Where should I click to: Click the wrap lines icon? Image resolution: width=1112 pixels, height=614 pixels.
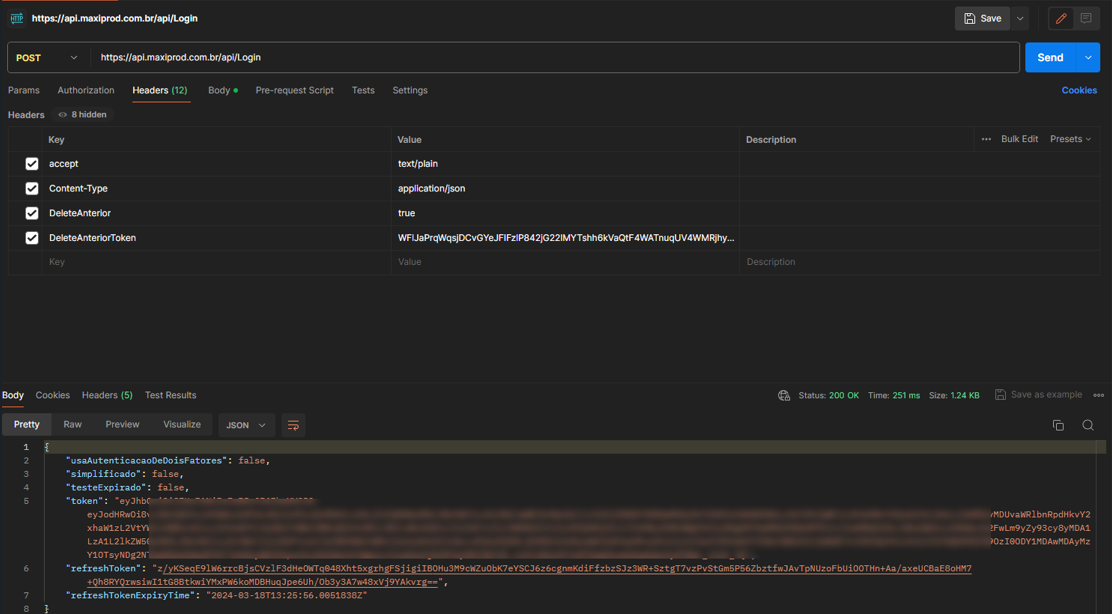coord(293,425)
